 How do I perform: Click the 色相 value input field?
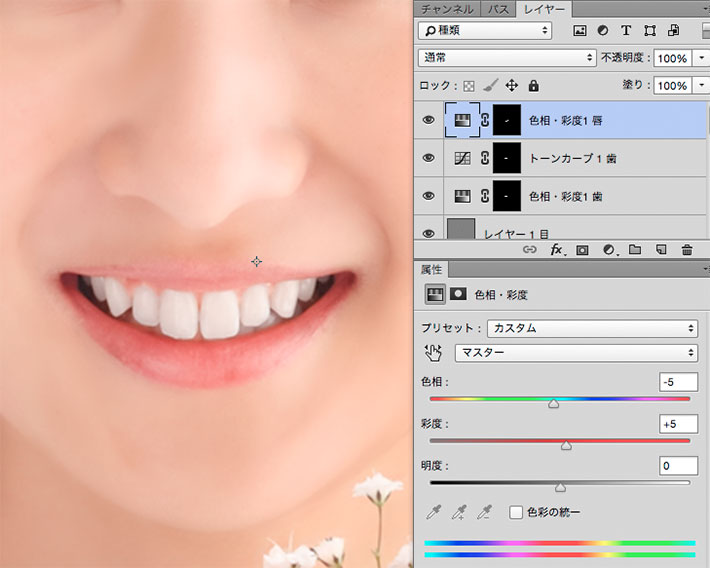tap(678, 382)
